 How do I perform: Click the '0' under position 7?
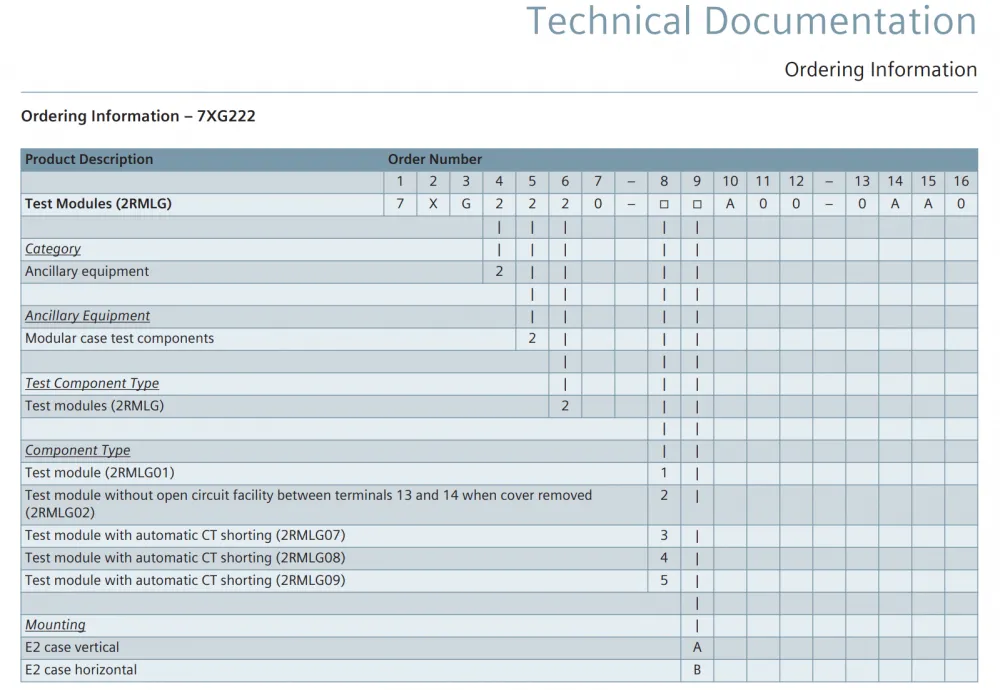[598, 204]
